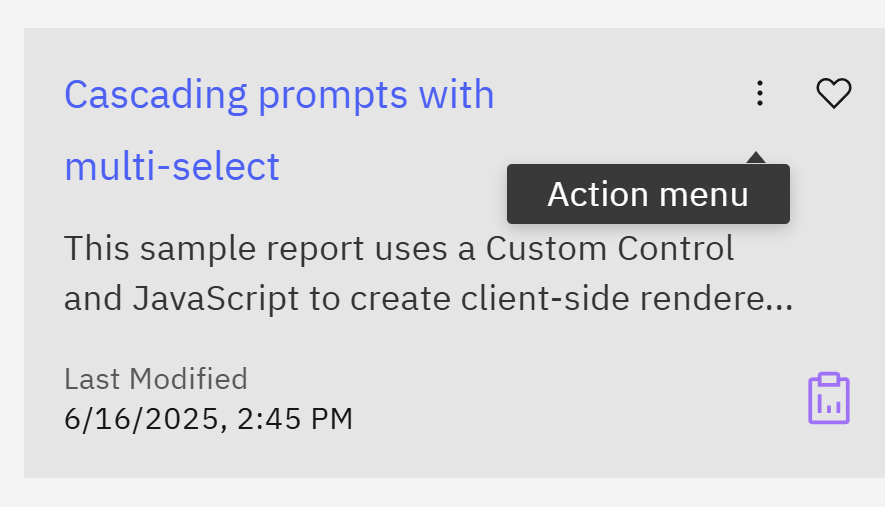Favorite the report with the heart icon

[x=833, y=94]
